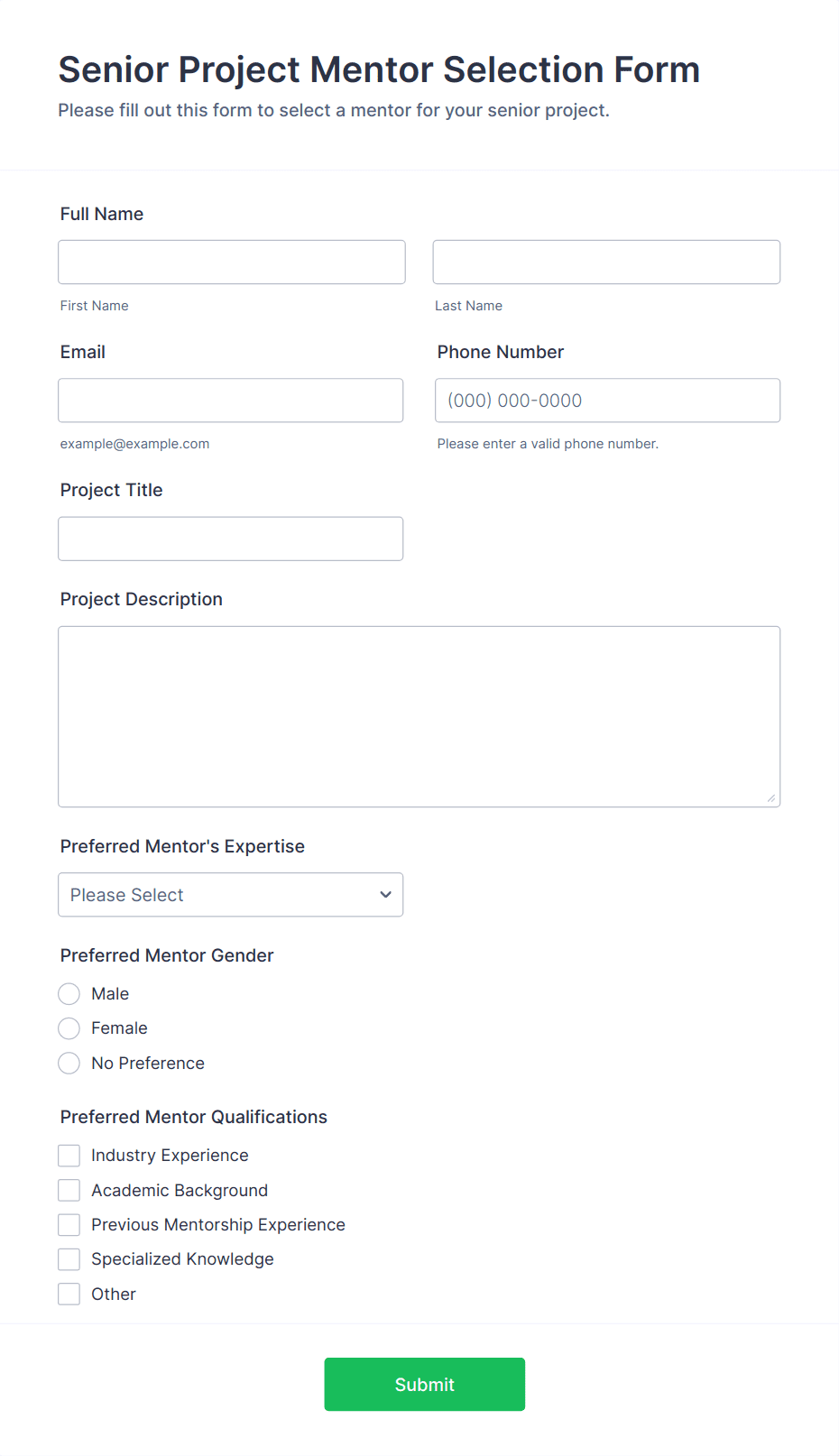Click the Project Description resize handle
This screenshot has height=1456, width=839.
(x=773, y=798)
